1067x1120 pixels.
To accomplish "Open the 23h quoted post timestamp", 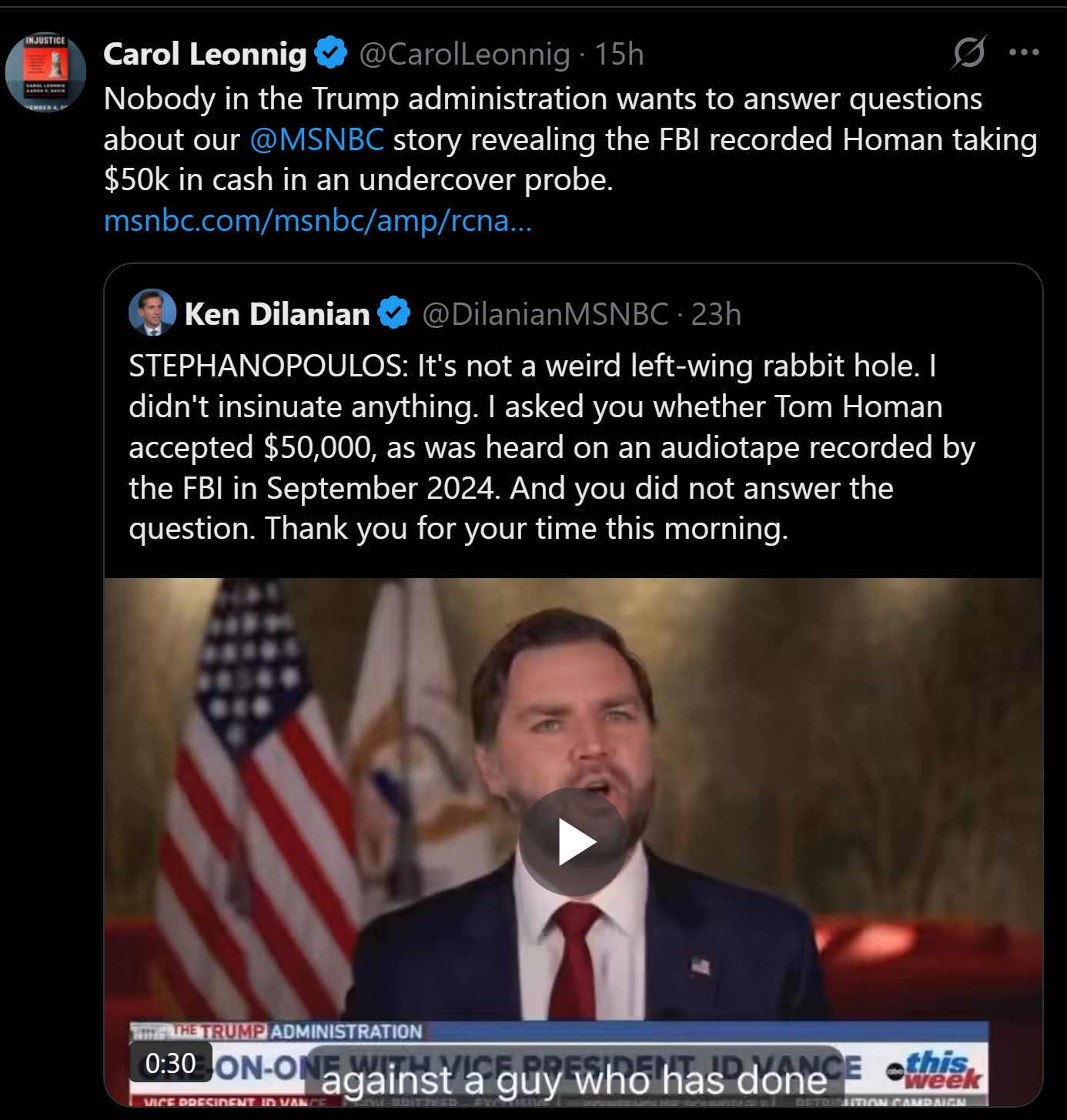I will [x=716, y=314].
